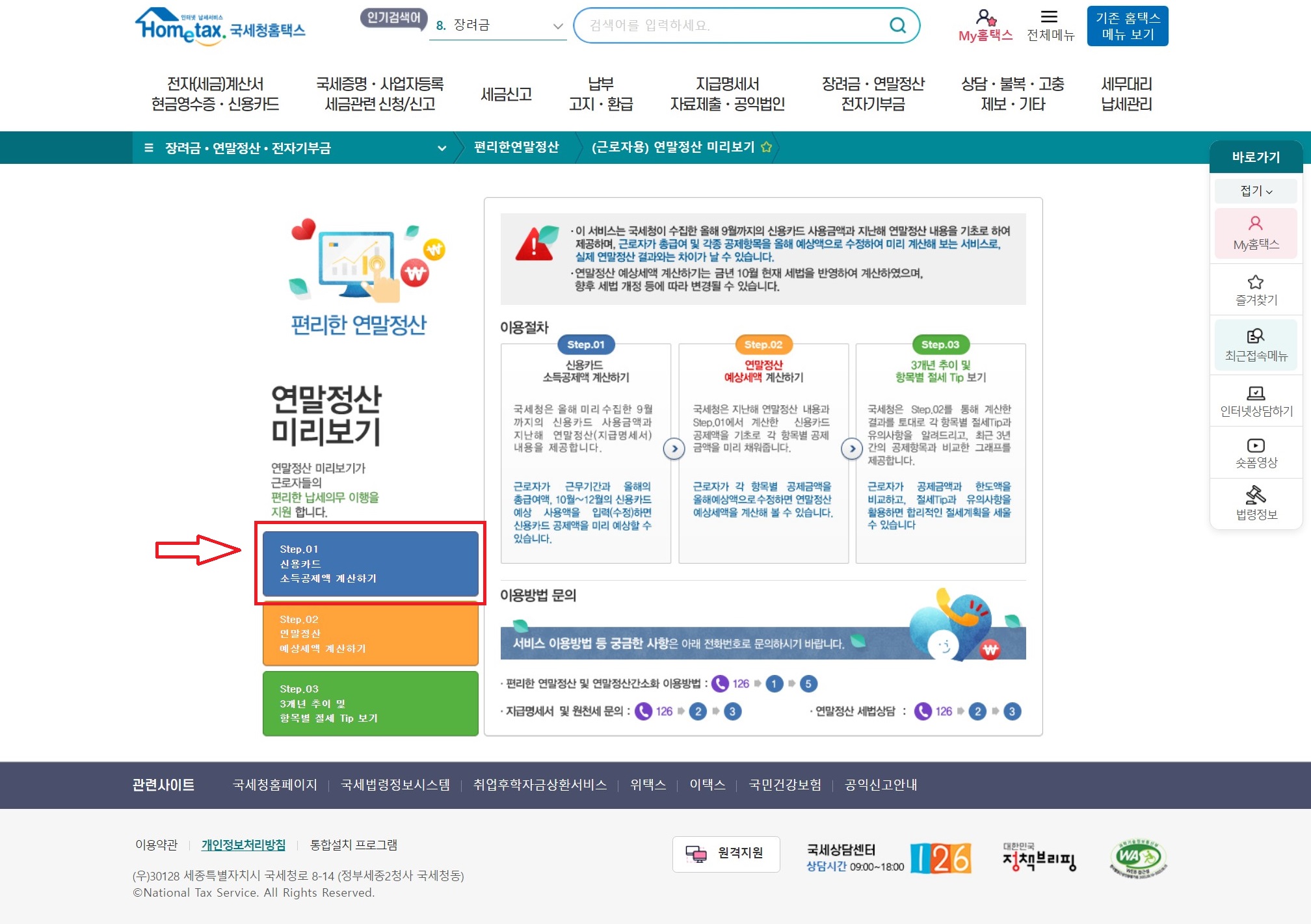This screenshot has width=1311, height=924.
Task: Open 최근접속메뉴 icon in sidebar
Action: click(1255, 336)
